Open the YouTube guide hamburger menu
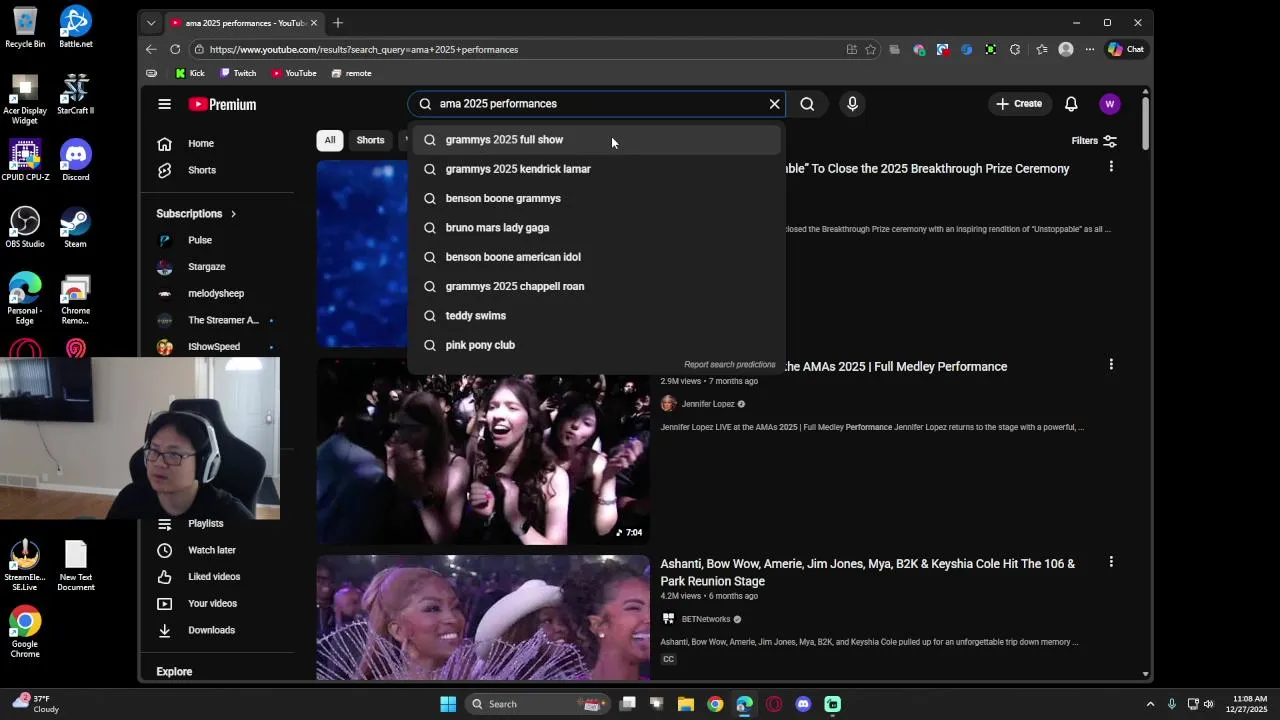 (164, 104)
